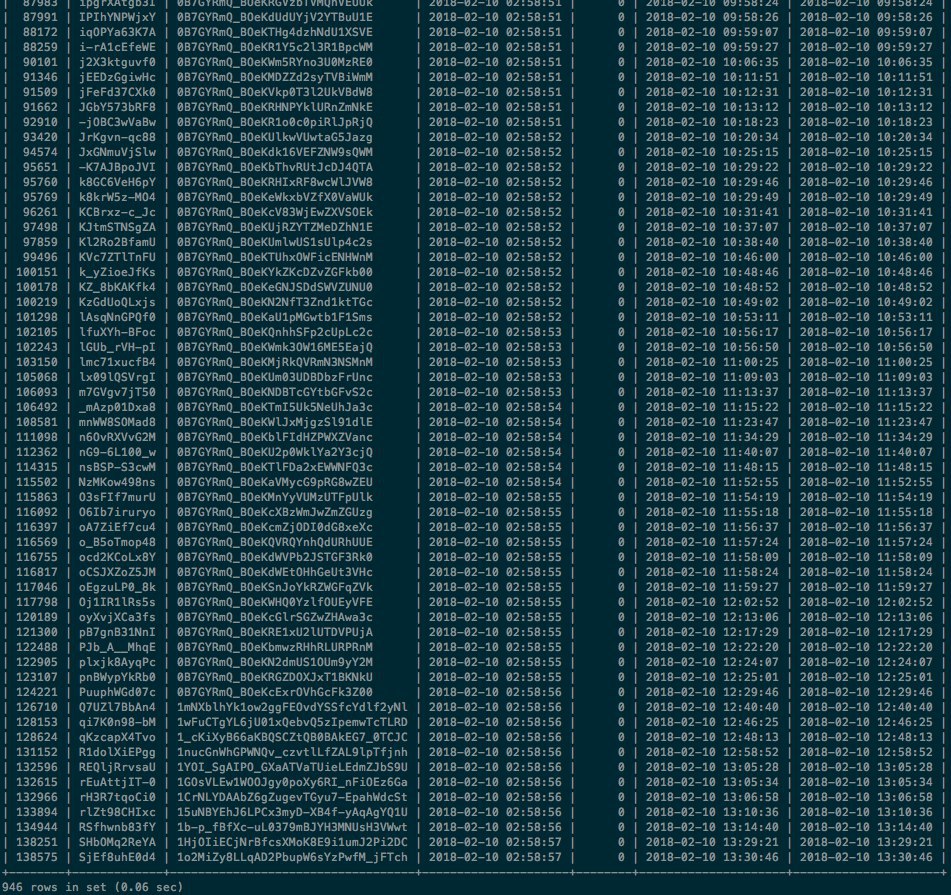The image size is (951, 895).
Task: Click row ID 122488
Action: (x=36, y=648)
